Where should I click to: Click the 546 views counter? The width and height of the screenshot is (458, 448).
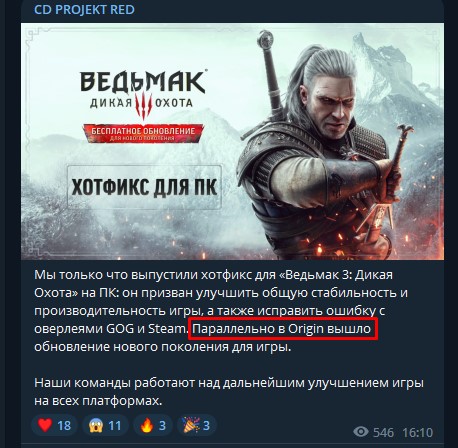pyautogui.click(x=383, y=432)
